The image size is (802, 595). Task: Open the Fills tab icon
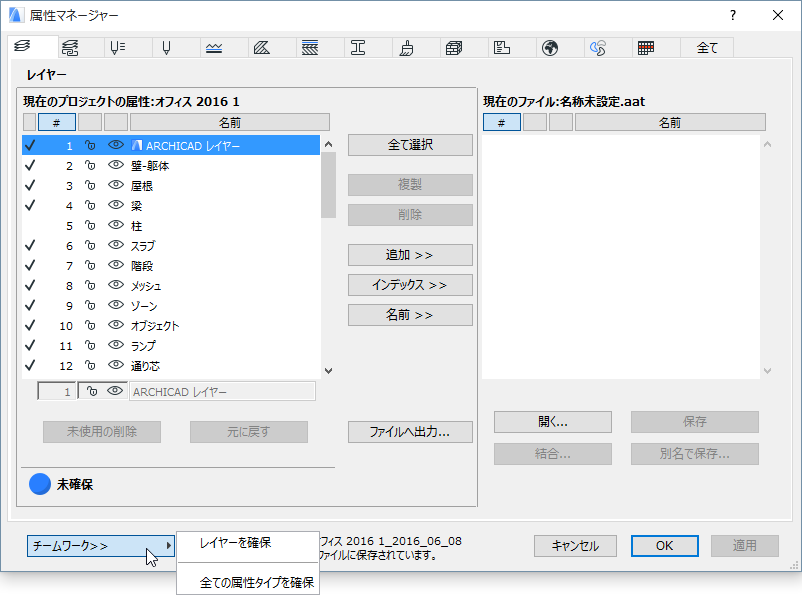tap(262, 48)
